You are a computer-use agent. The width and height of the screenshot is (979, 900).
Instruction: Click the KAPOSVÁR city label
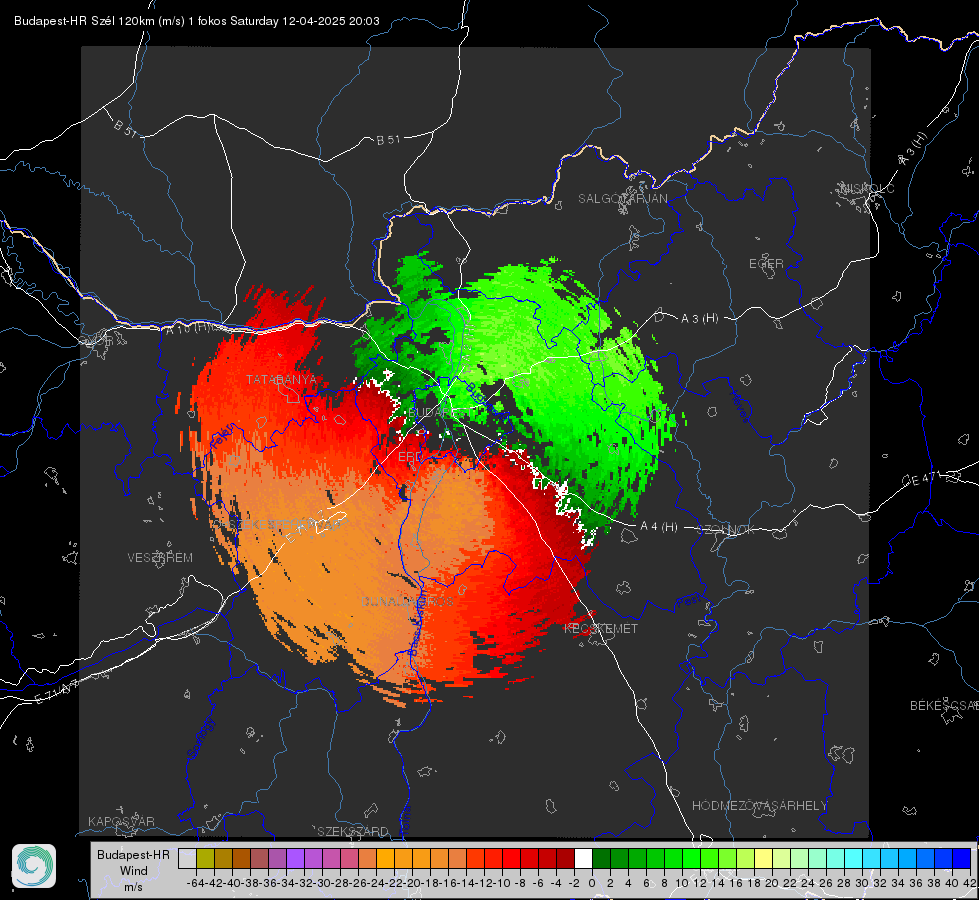click(x=121, y=821)
